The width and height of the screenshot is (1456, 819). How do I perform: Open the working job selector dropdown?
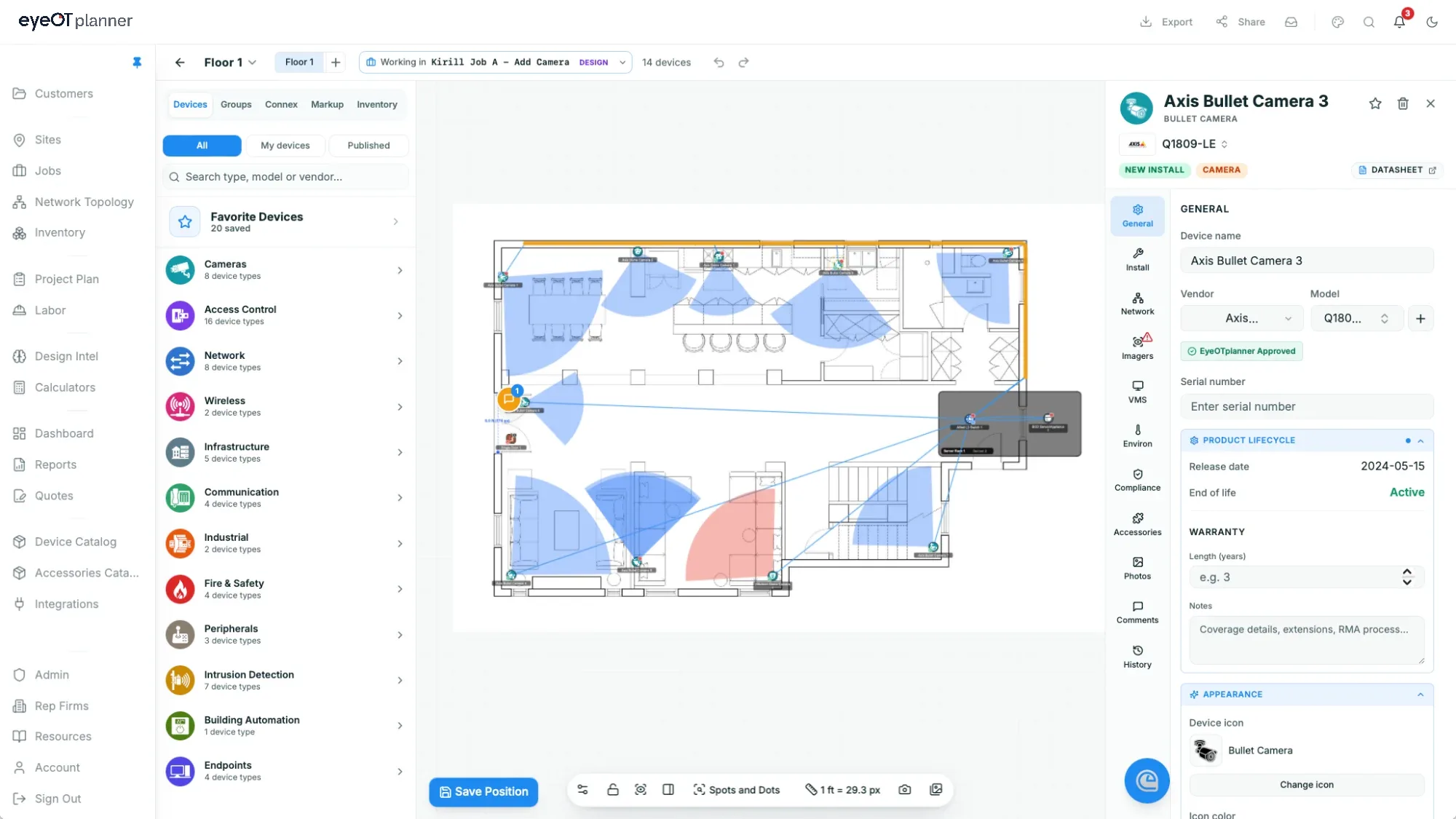pyautogui.click(x=495, y=63)
